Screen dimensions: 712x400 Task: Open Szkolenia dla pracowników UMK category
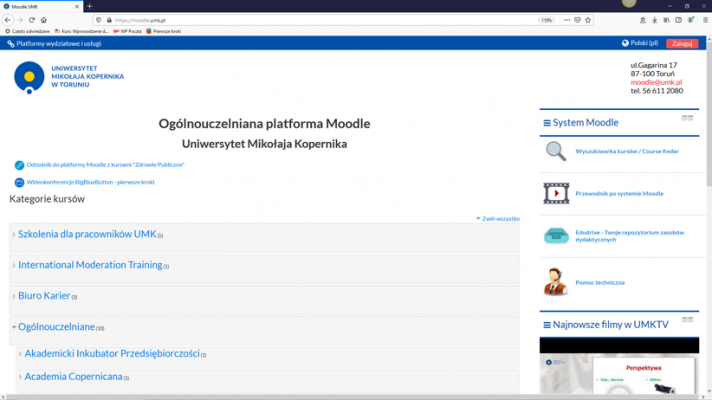(x=87, y=234)
